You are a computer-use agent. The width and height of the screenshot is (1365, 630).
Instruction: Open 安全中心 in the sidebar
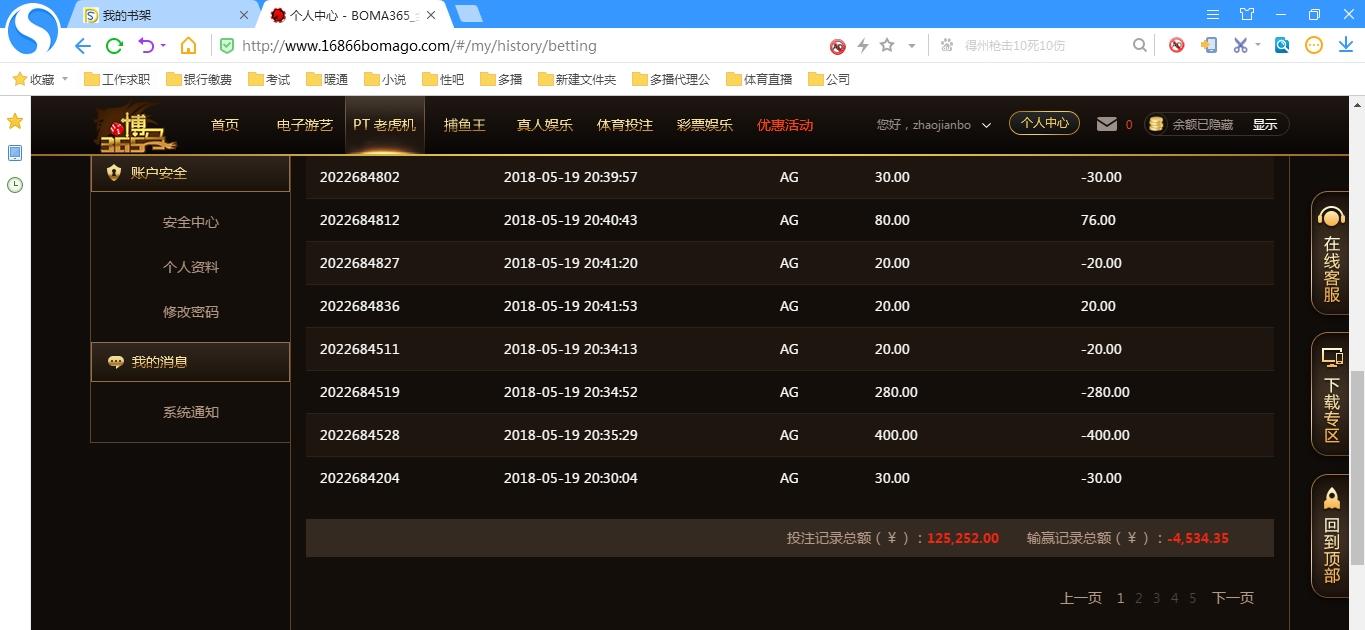click(190, 222)
